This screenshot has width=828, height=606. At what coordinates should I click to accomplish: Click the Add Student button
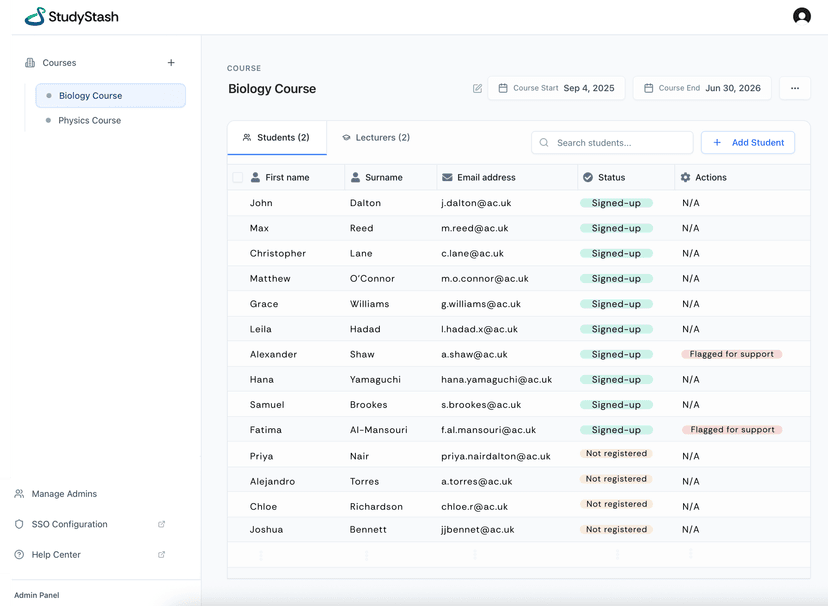pyautogui.click(x=747, y=143)
